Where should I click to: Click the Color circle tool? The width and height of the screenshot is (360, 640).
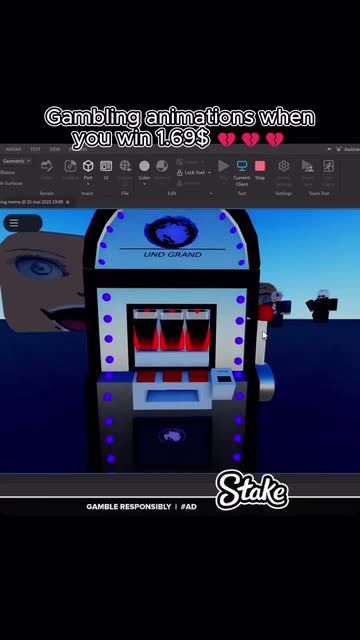[x=144, y=166]
